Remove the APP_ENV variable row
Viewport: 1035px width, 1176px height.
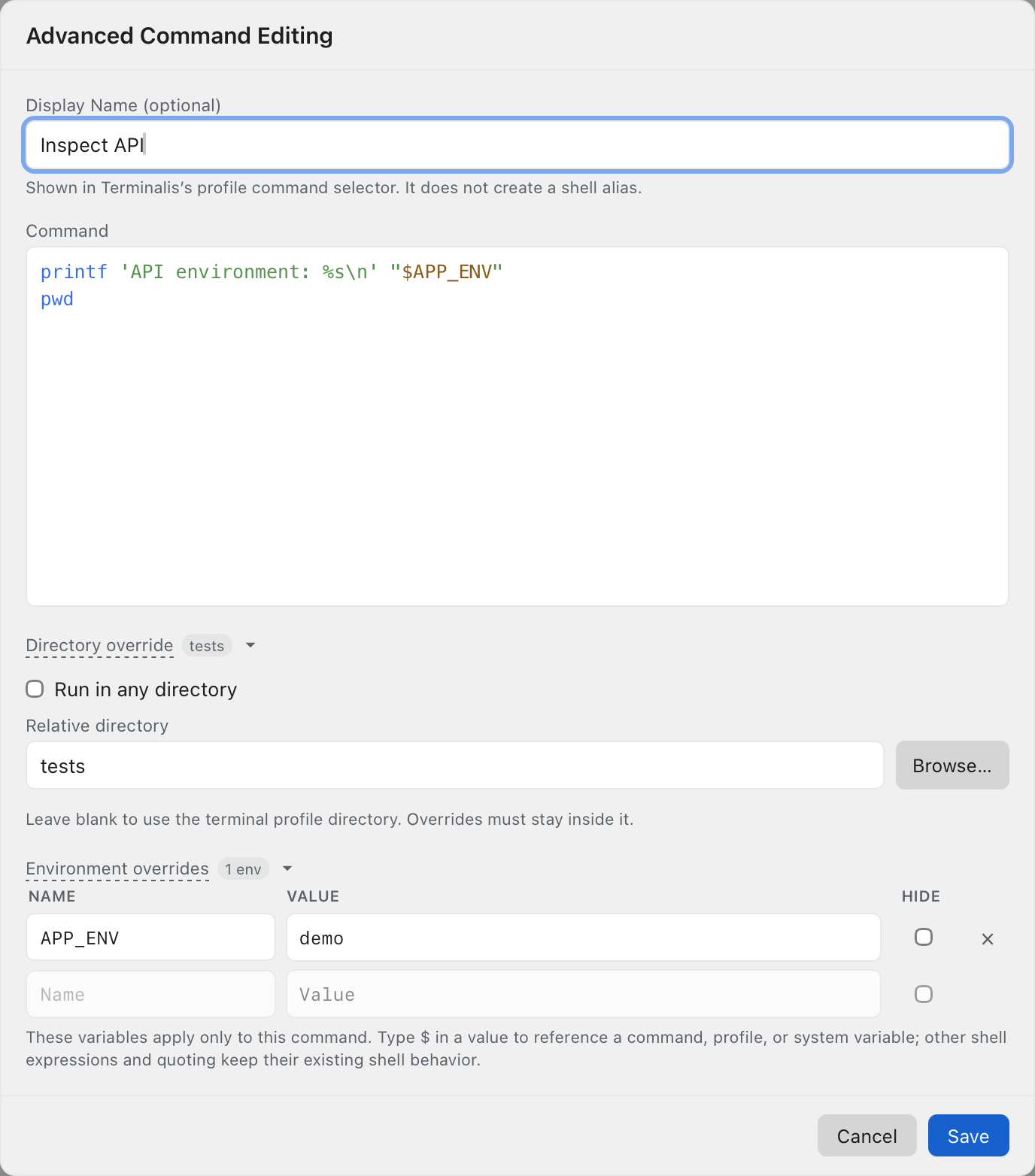988,938
